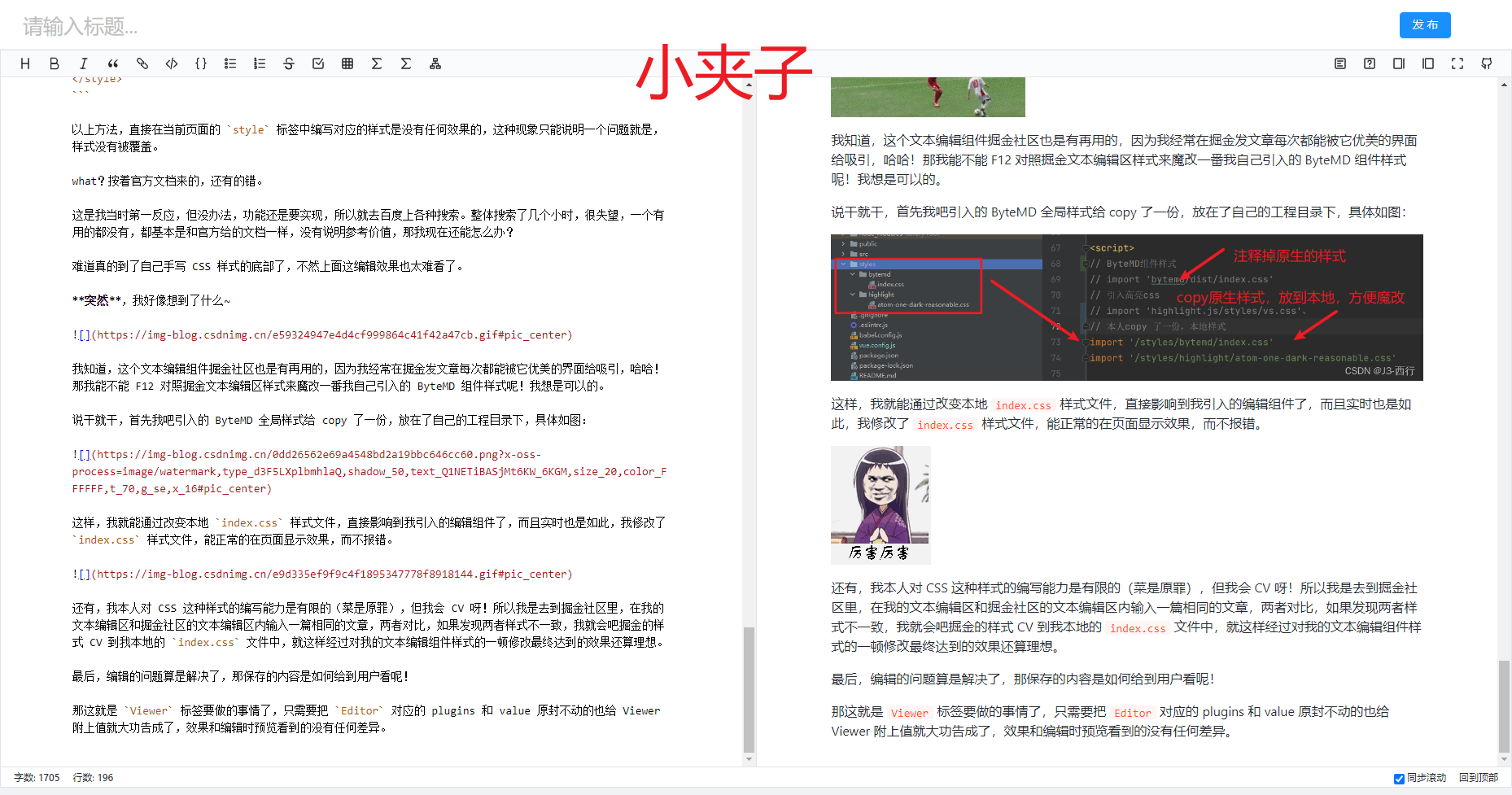1512x795 pixels.
Task: Click the 发布 publish button
Action: (1424, 24)
